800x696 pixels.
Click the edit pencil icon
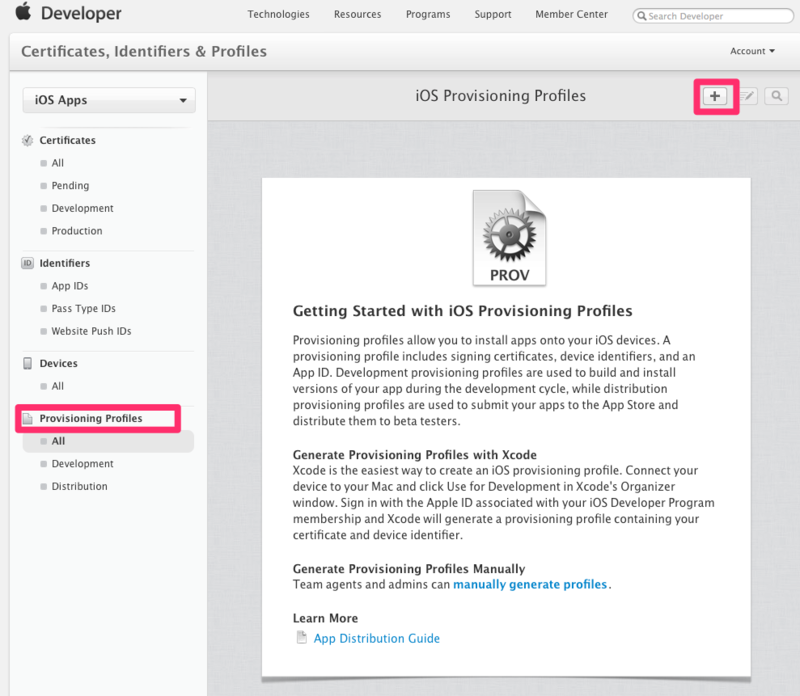click(x=747, y=96)
